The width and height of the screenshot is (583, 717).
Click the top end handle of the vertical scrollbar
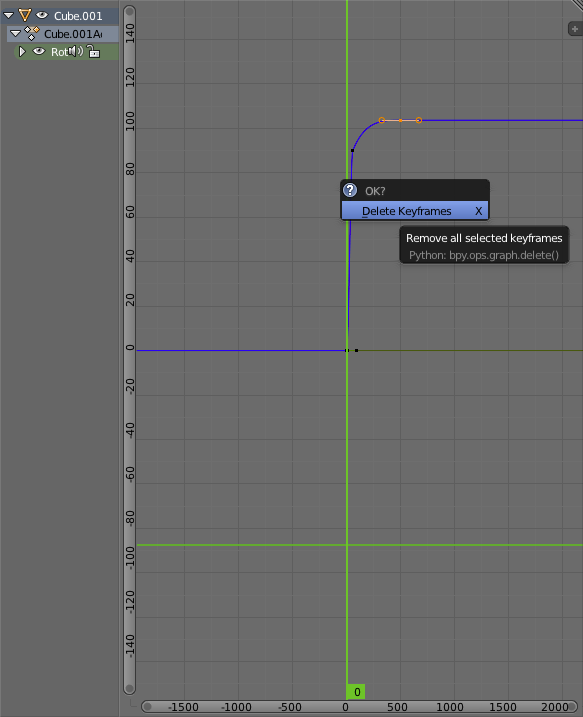pos(129,11)
